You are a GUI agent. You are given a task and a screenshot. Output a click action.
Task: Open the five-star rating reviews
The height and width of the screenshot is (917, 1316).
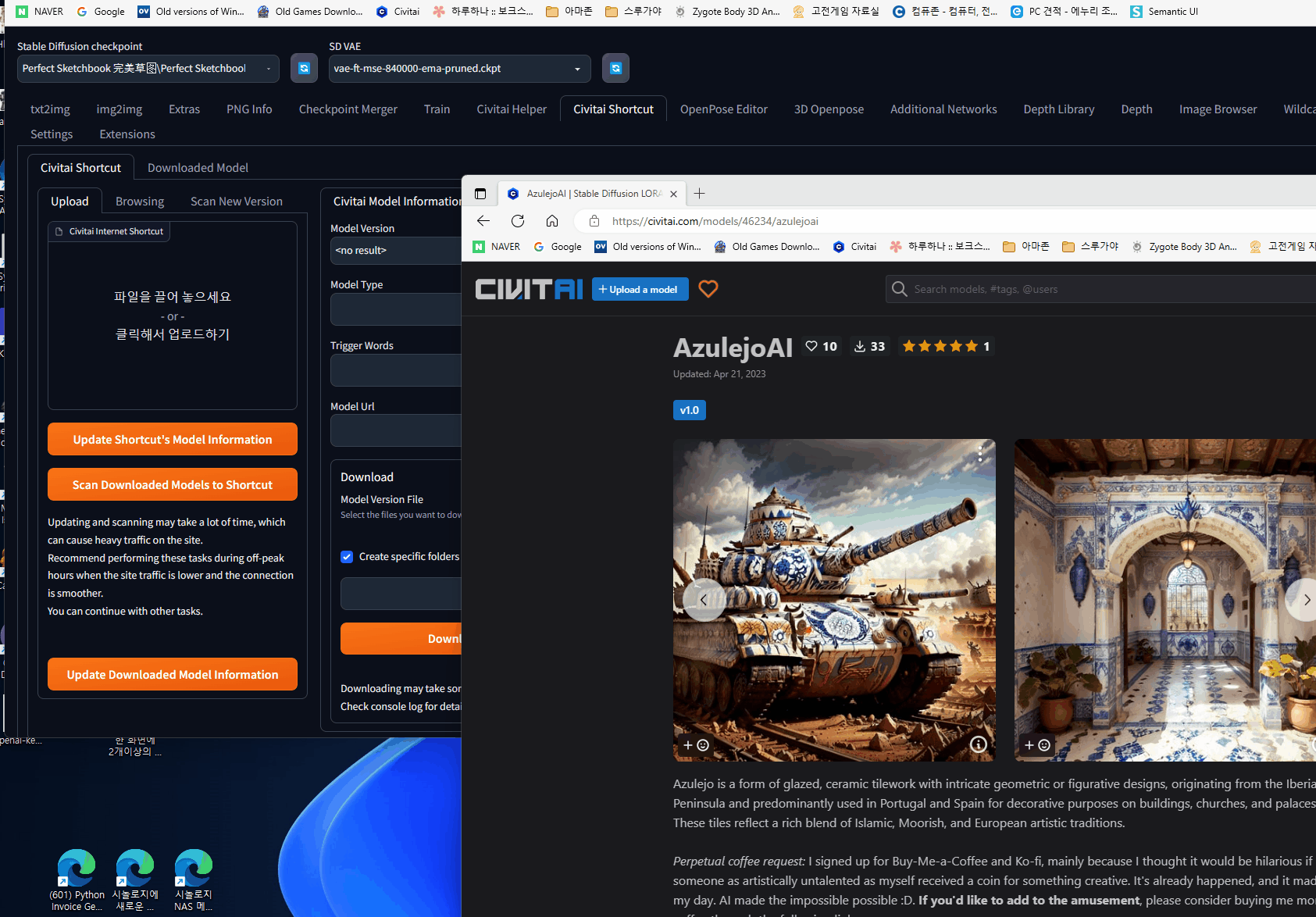tap(946, 346)
